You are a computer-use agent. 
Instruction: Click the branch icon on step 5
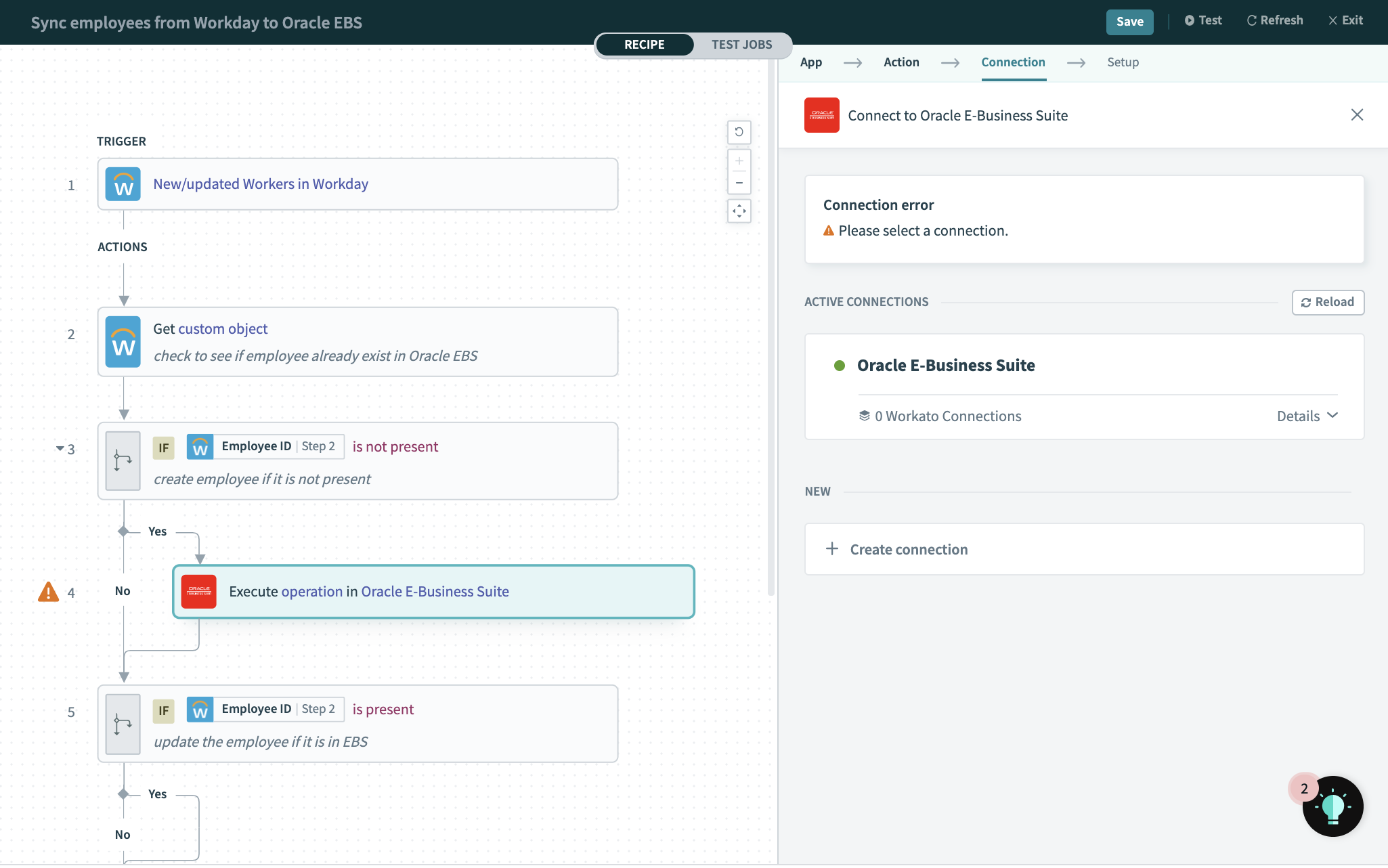tap(123, 724)
